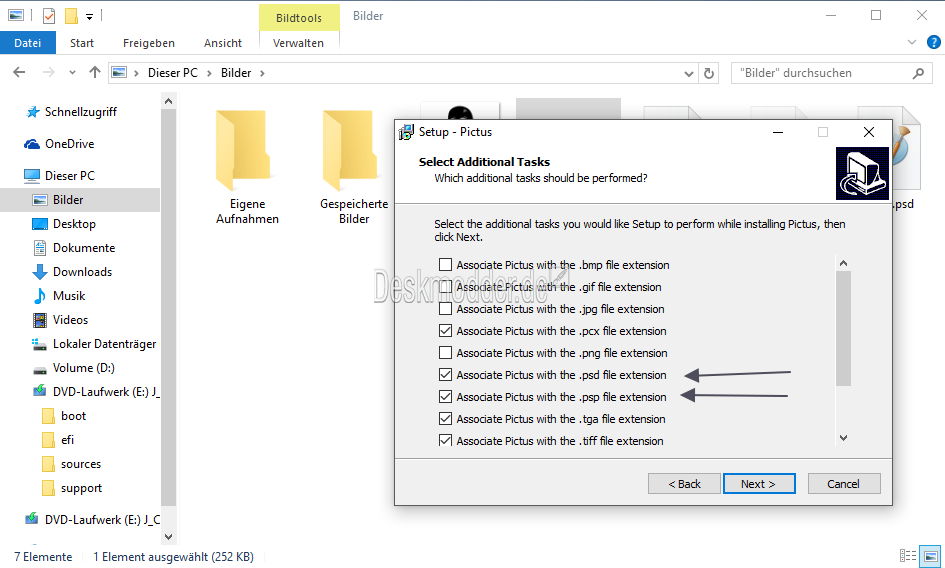Open the Verwalten ribbon tab
The image size is (945, 568).
tap(298, 43)
